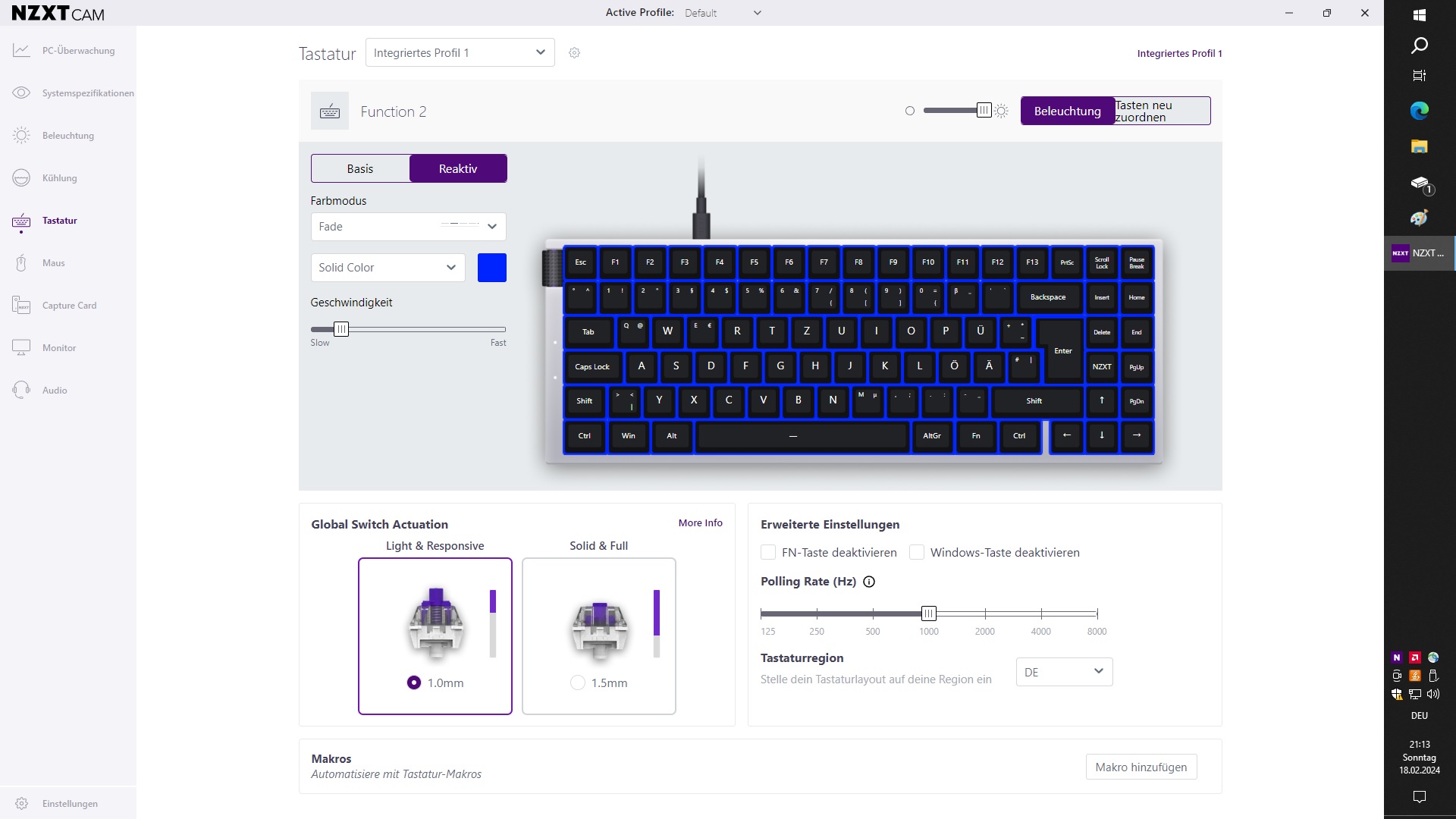Click the Tastatur keyboard icon in sidebar
The width and height of the screenshot is (1456, 819).
(21, 221)
